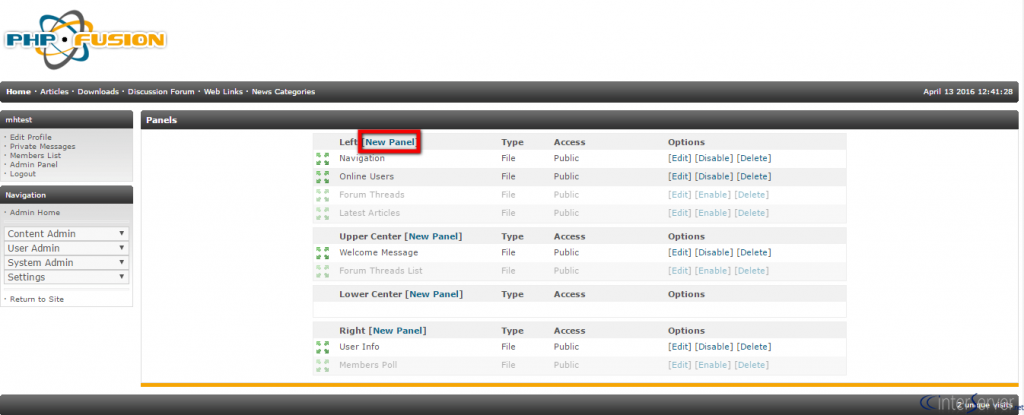Edit the Members Poll panel
Viewport: 1024px width, 415px height.
point(679,365)
